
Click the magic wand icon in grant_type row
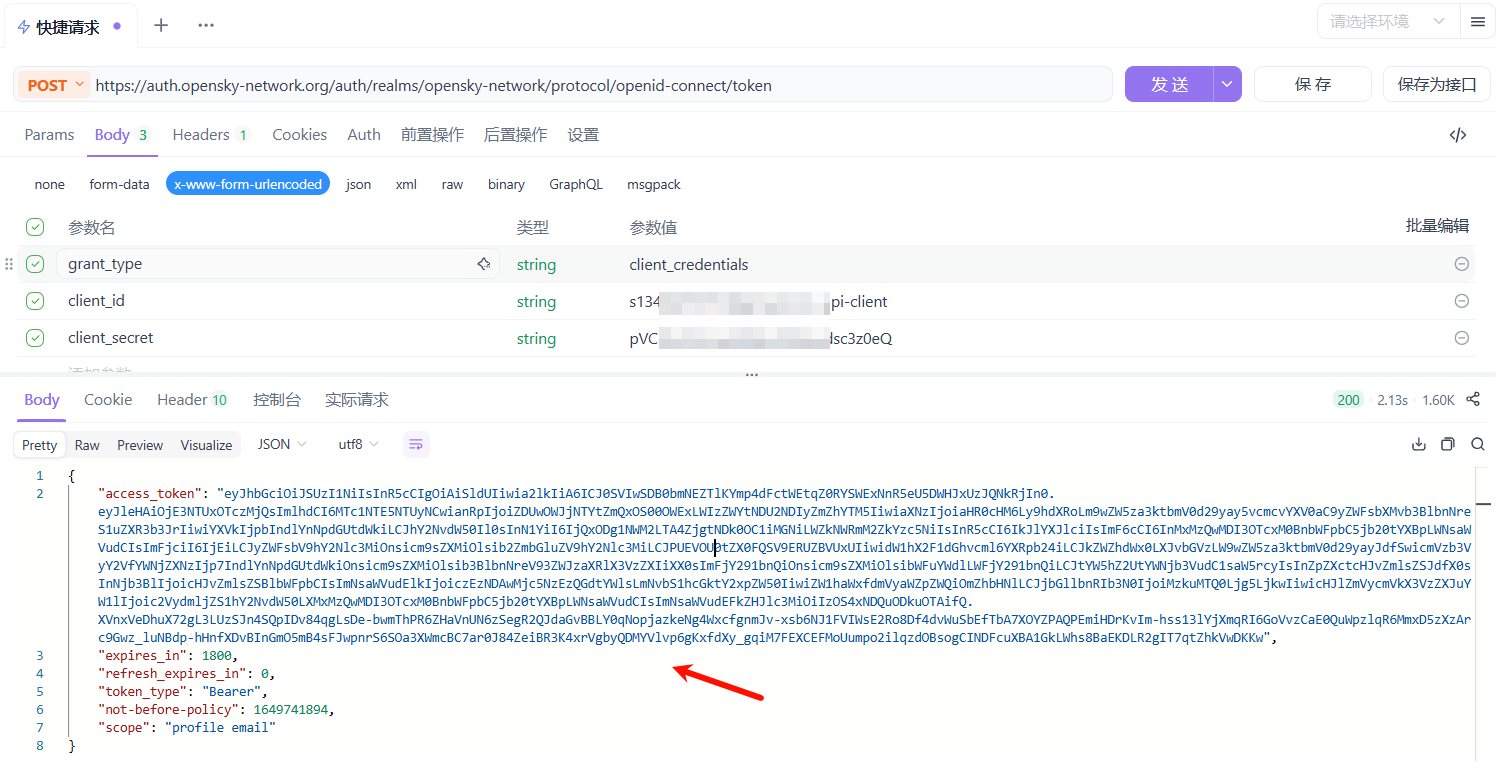pyautogui.click(x=484, y=263)
